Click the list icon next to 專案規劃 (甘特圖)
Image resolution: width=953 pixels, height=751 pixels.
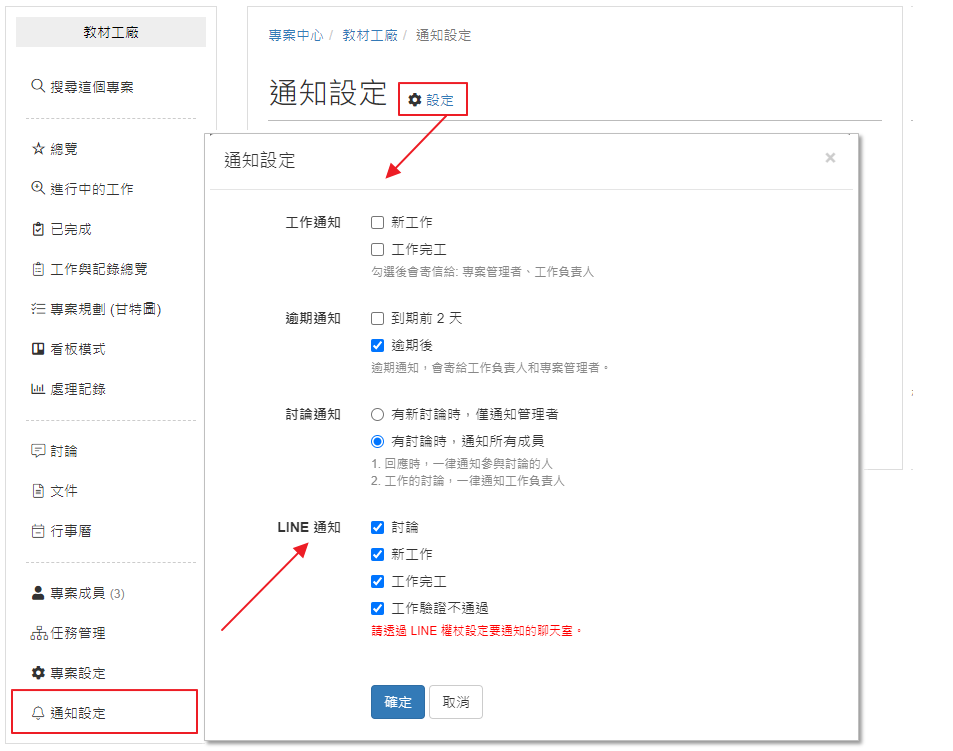38,309
